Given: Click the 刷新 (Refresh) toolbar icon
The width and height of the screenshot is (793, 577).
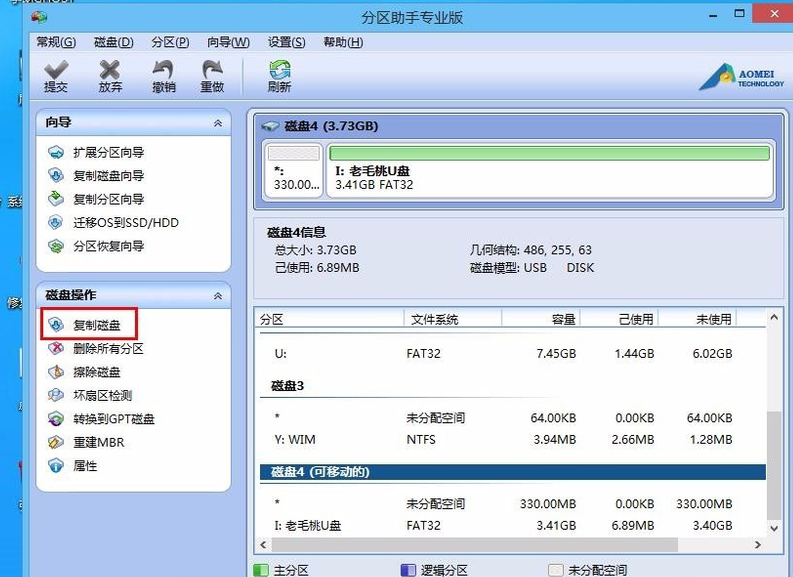Looking at the screenshot, I should [x=279, y=76].
